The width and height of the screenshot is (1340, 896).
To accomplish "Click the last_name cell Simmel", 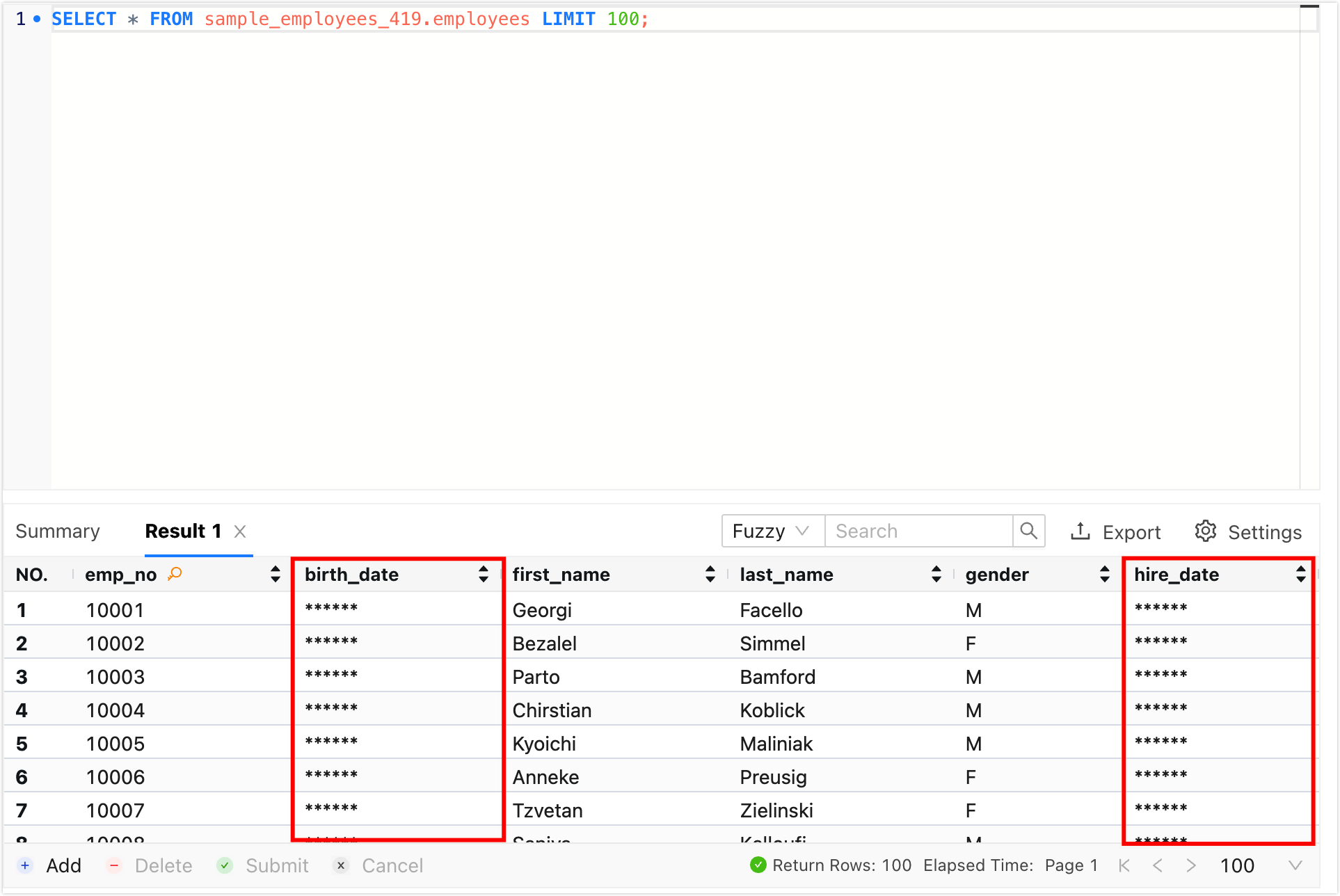I will pos(772,643).
